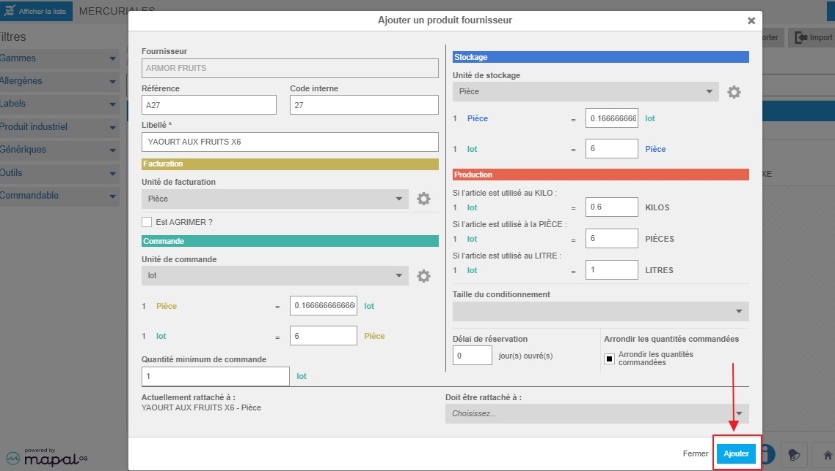Click the dialog title 'Ajouter un produit fournisseur'

[x=445, y=20]
